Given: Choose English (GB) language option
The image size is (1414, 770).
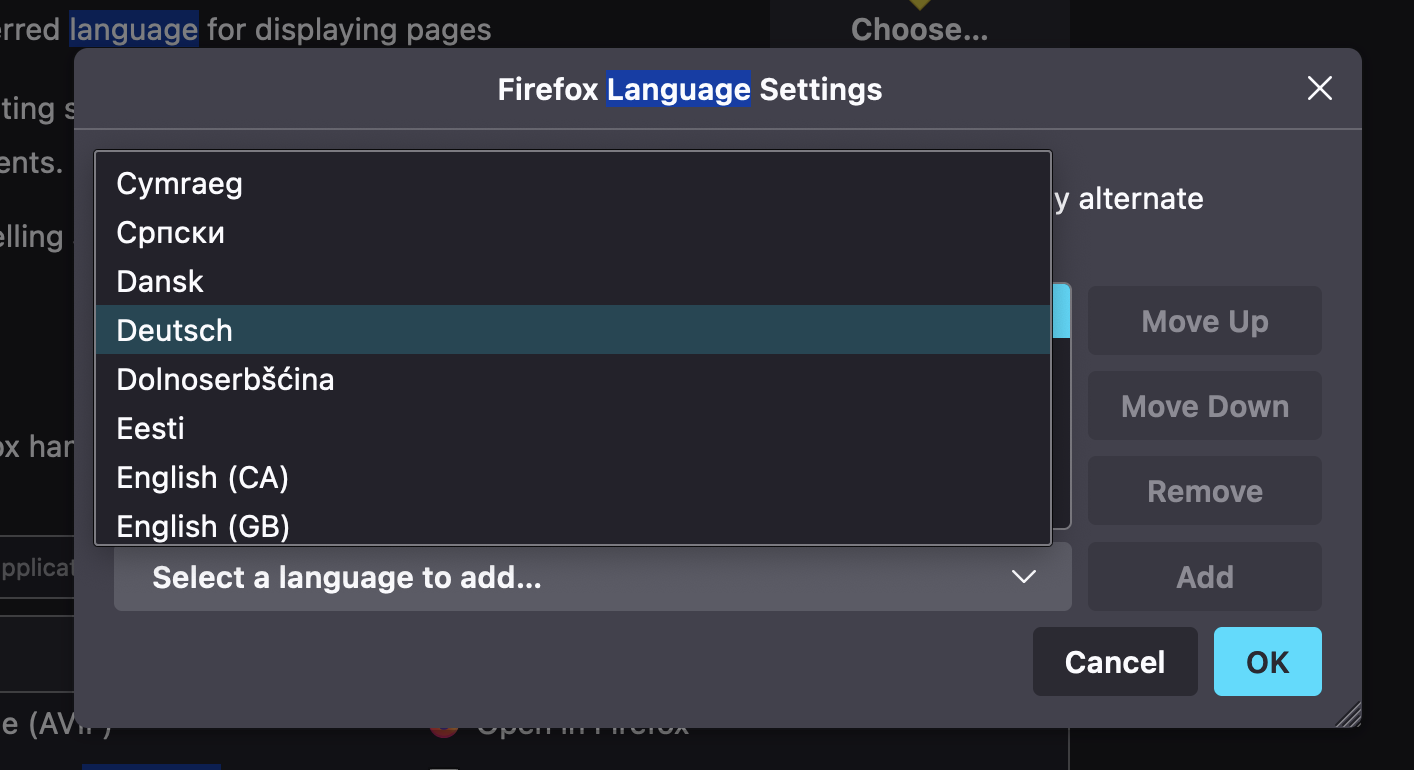Looking at the screenshot, I should click(x=203, y=525).
